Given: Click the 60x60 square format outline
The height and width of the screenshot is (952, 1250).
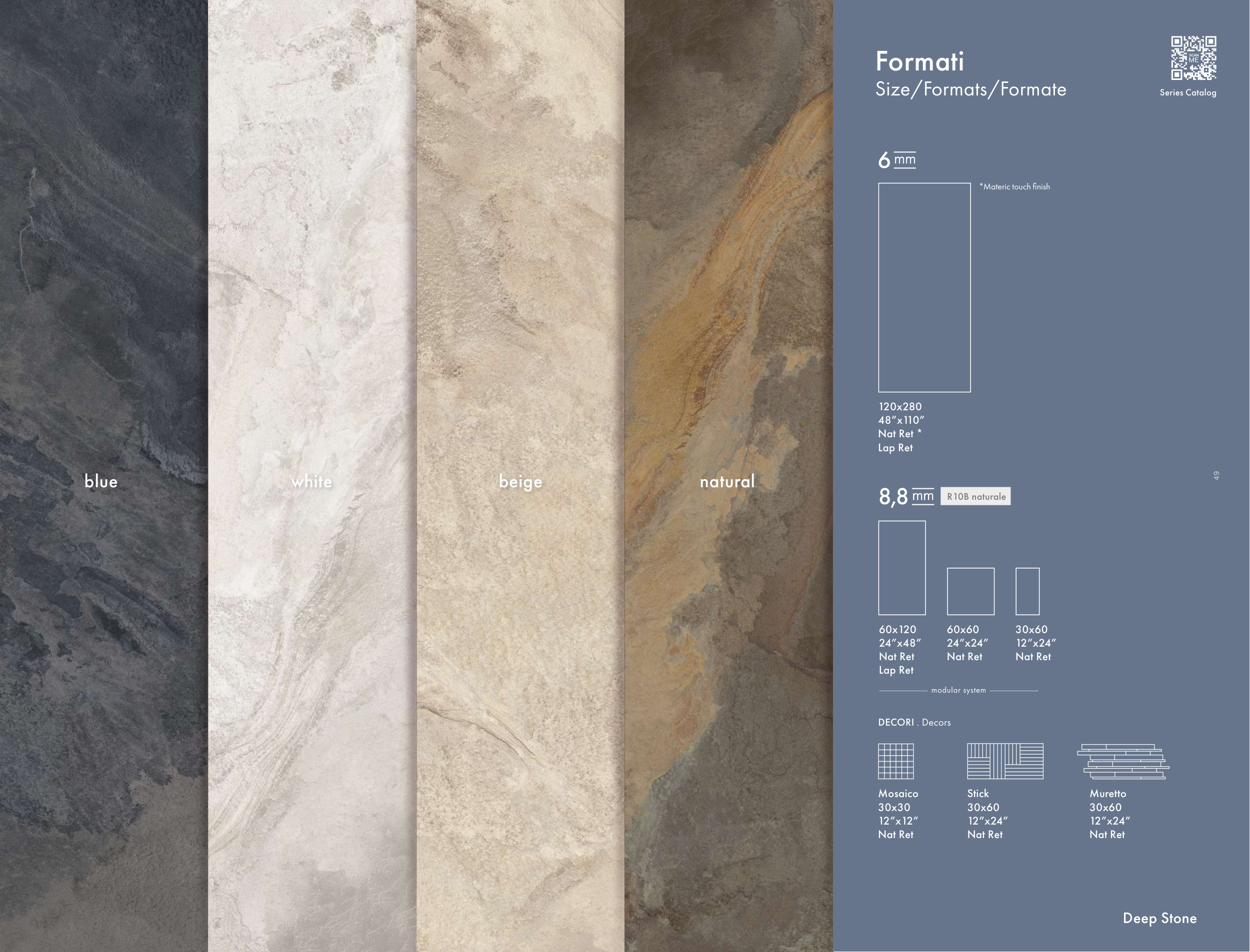Looking at the screenshot, I should (x=970, y=591).
